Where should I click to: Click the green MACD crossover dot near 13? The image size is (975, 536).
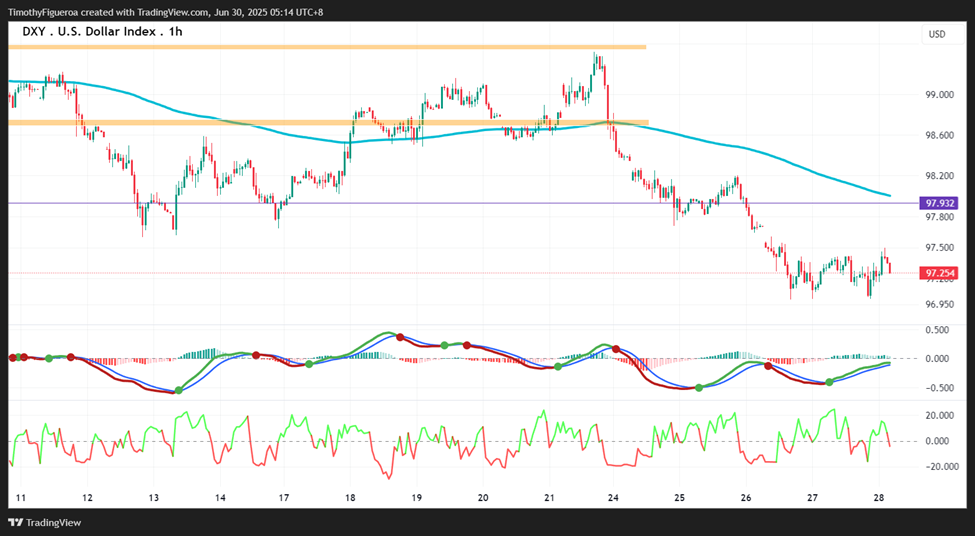[179, 390]
